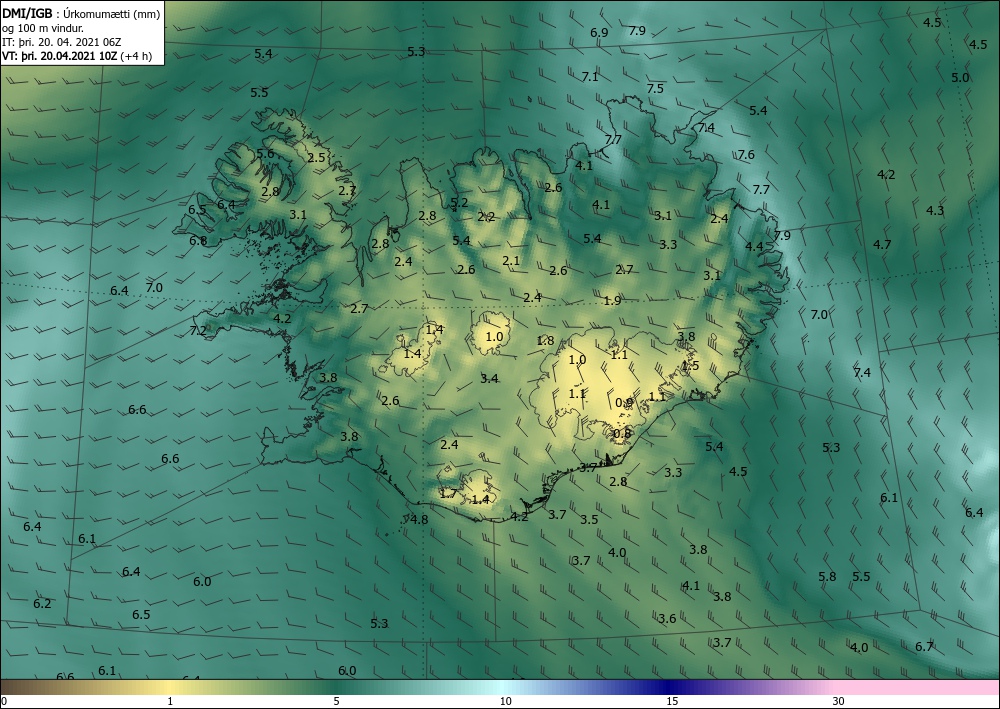Click the '3.5' value on the map
1000x709 pixels.
589,519
